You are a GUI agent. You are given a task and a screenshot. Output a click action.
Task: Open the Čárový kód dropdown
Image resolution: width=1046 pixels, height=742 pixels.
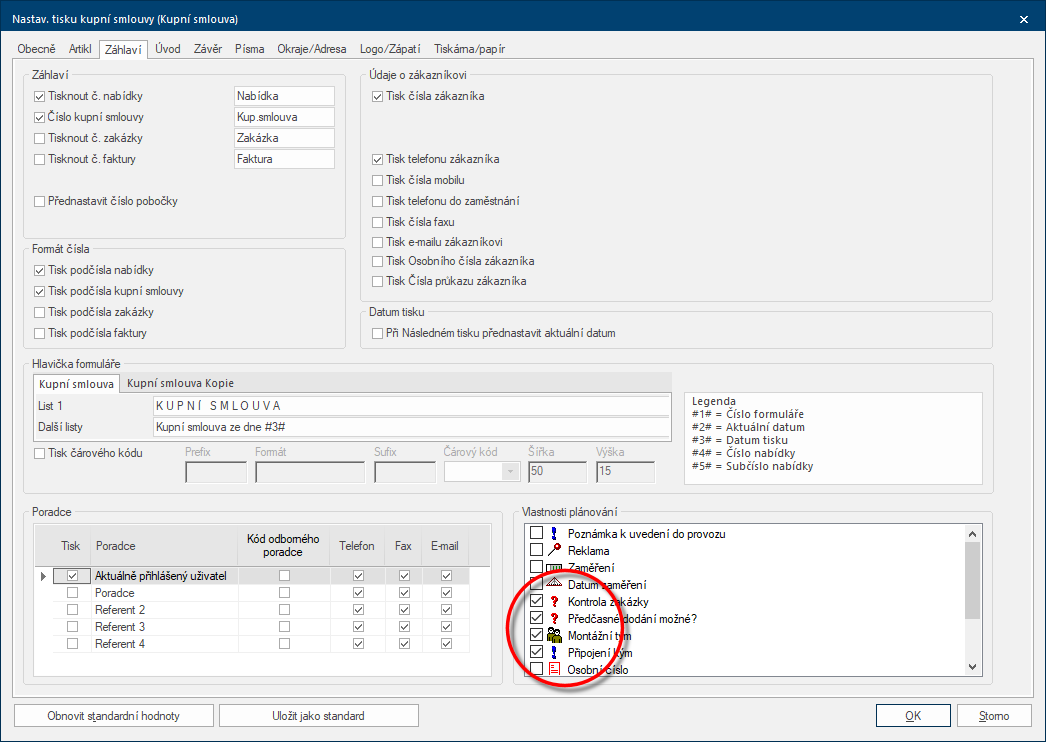tap(510, 472)
